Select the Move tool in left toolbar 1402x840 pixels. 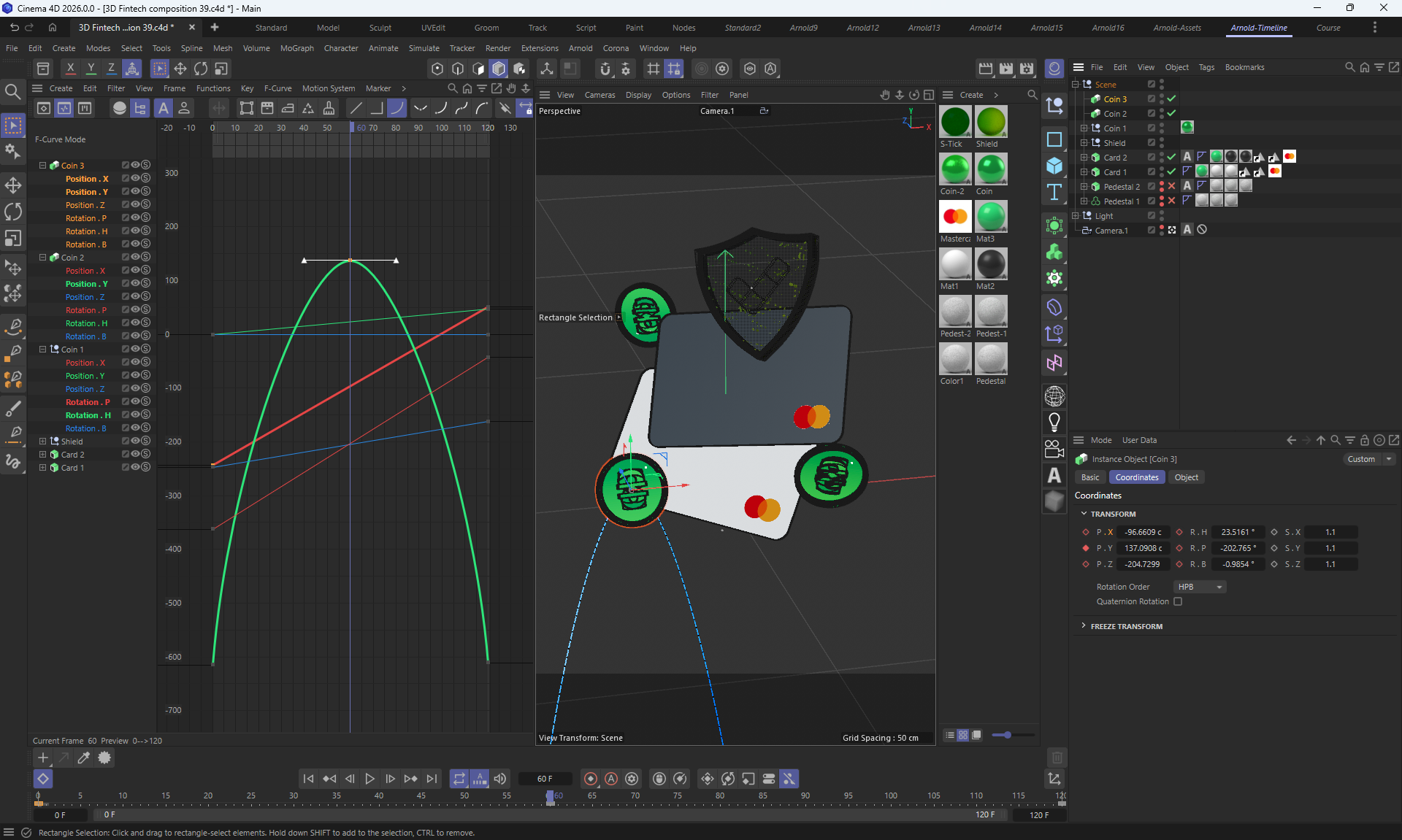click(13, 185)
